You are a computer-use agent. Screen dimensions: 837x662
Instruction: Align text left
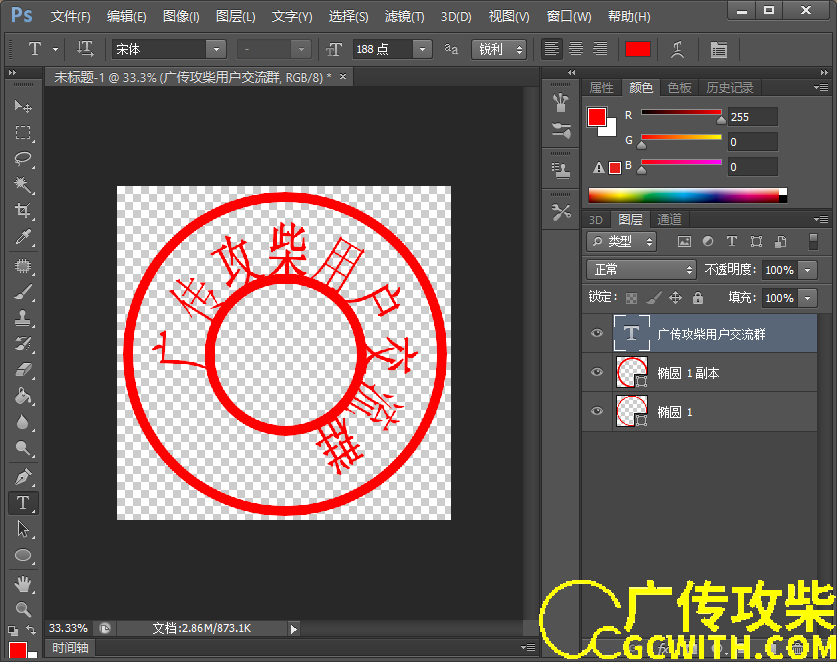pos(551,49)
